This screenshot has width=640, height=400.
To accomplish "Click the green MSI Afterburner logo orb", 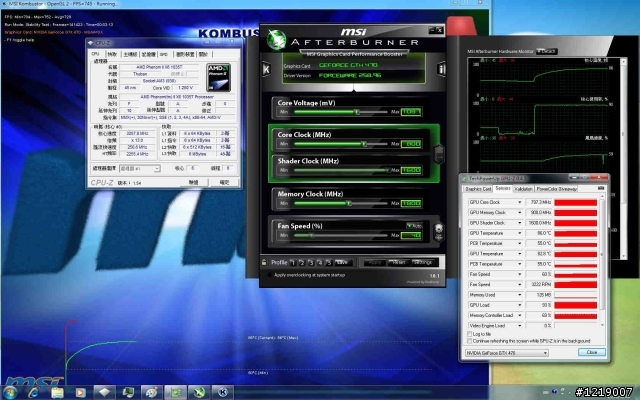I will [x=276, y=40].
